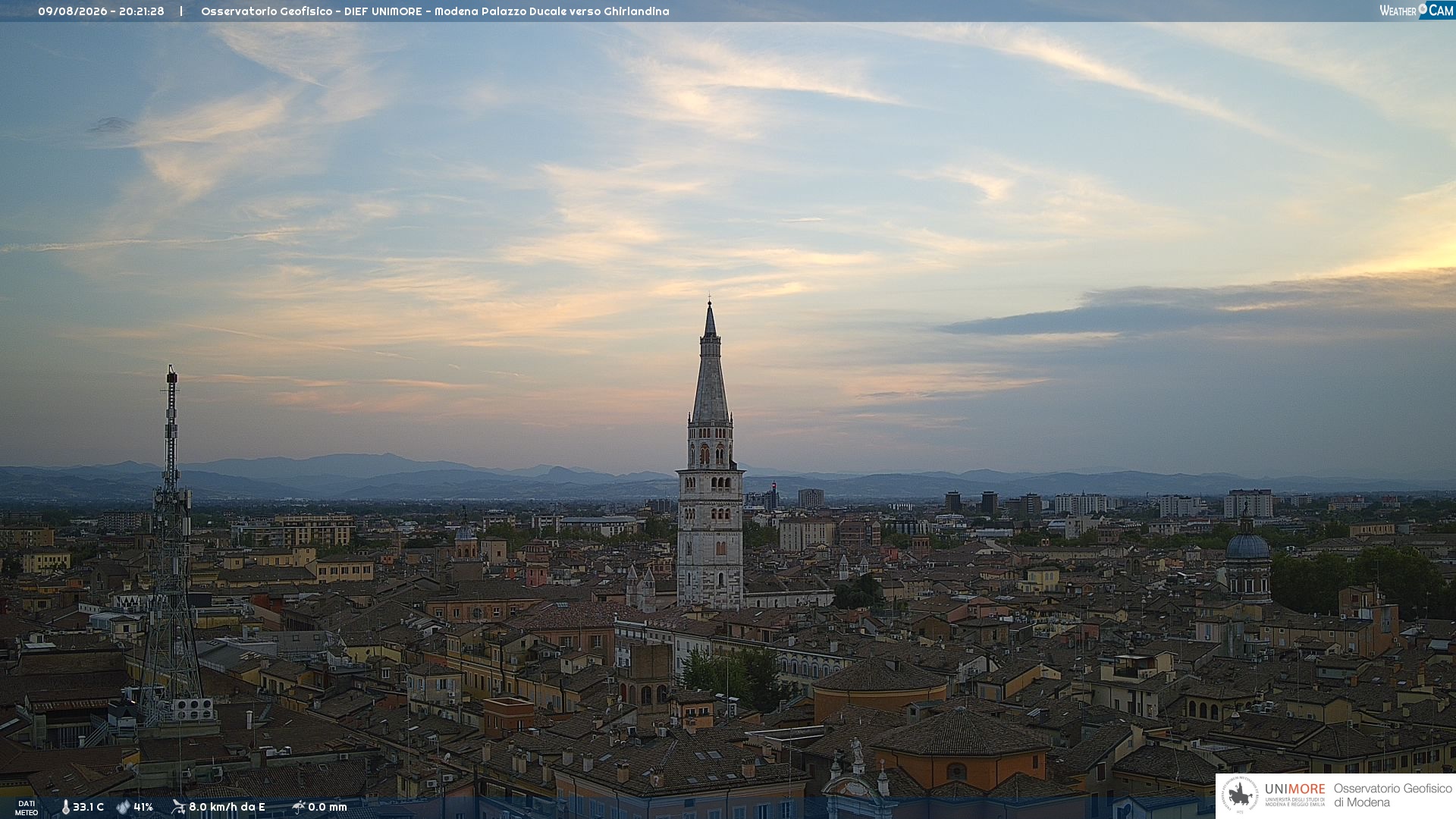Click the wind anemometer icon
The height and width of the screenshot is (819, 1456).
178,807
